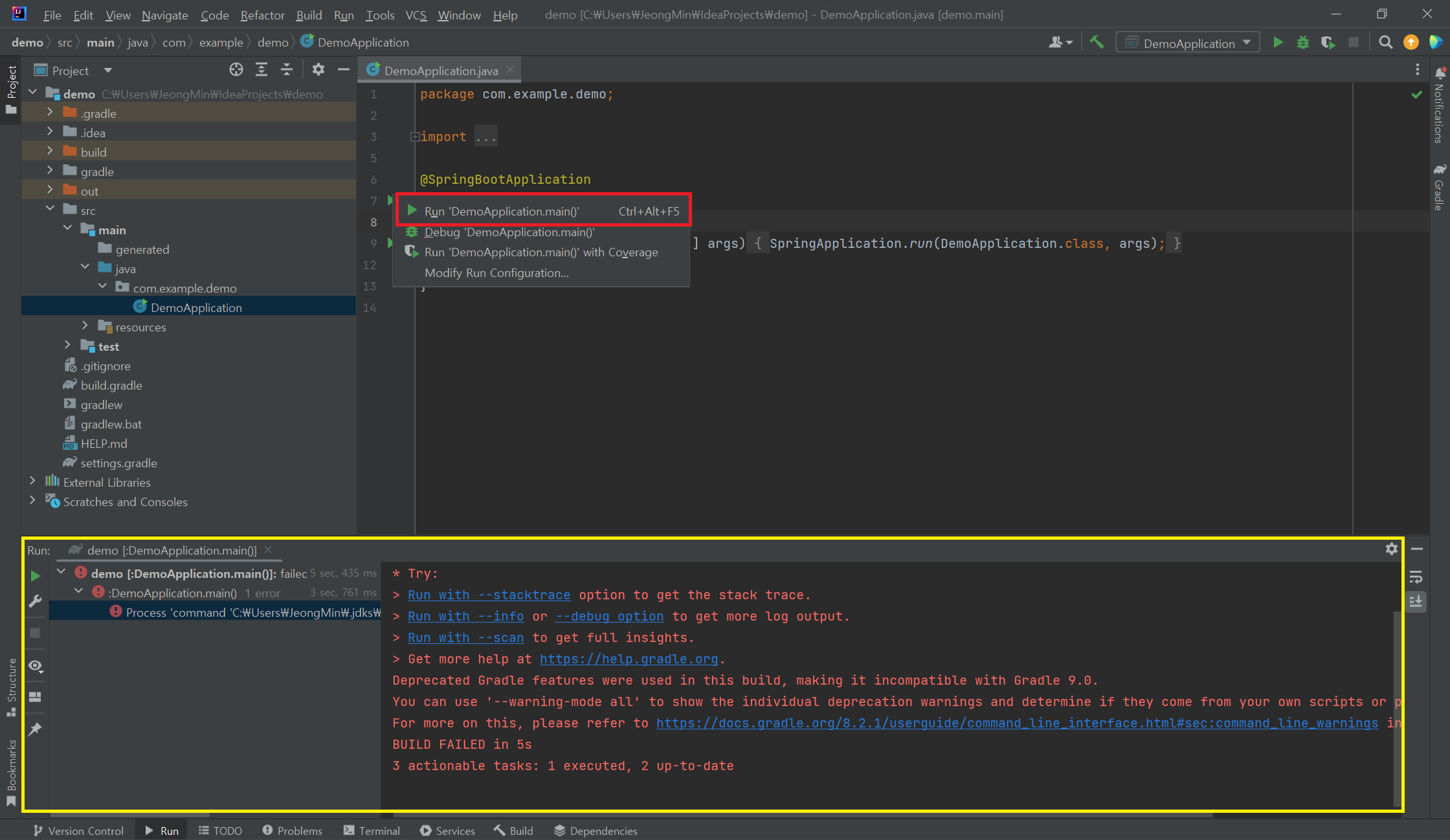Viewport: 1450px width, 840px height.
Task: Expand External Libraries node
Action: [x=32, y=481]
